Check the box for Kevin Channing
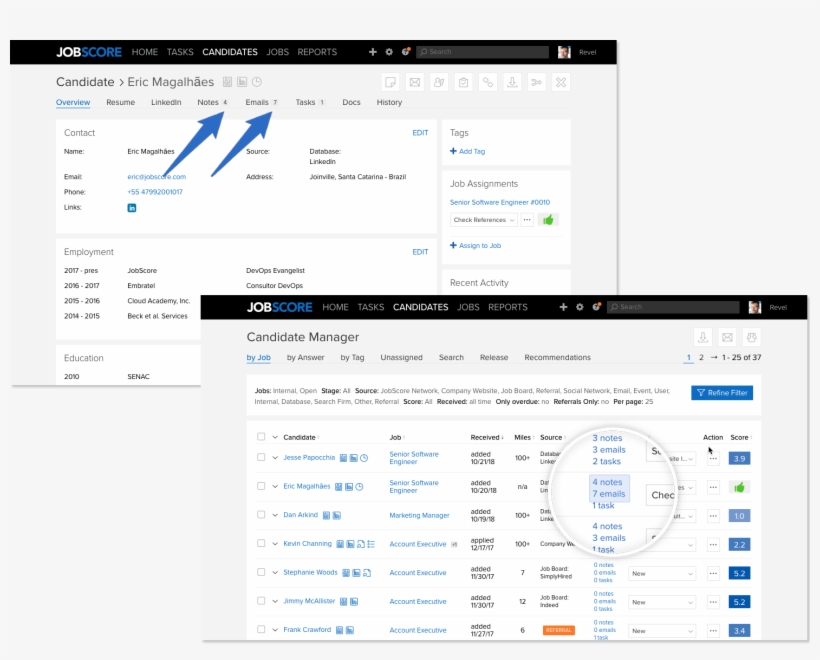This screenshot has width=820, height=660. pyautogui.click(x=261, y=543)
